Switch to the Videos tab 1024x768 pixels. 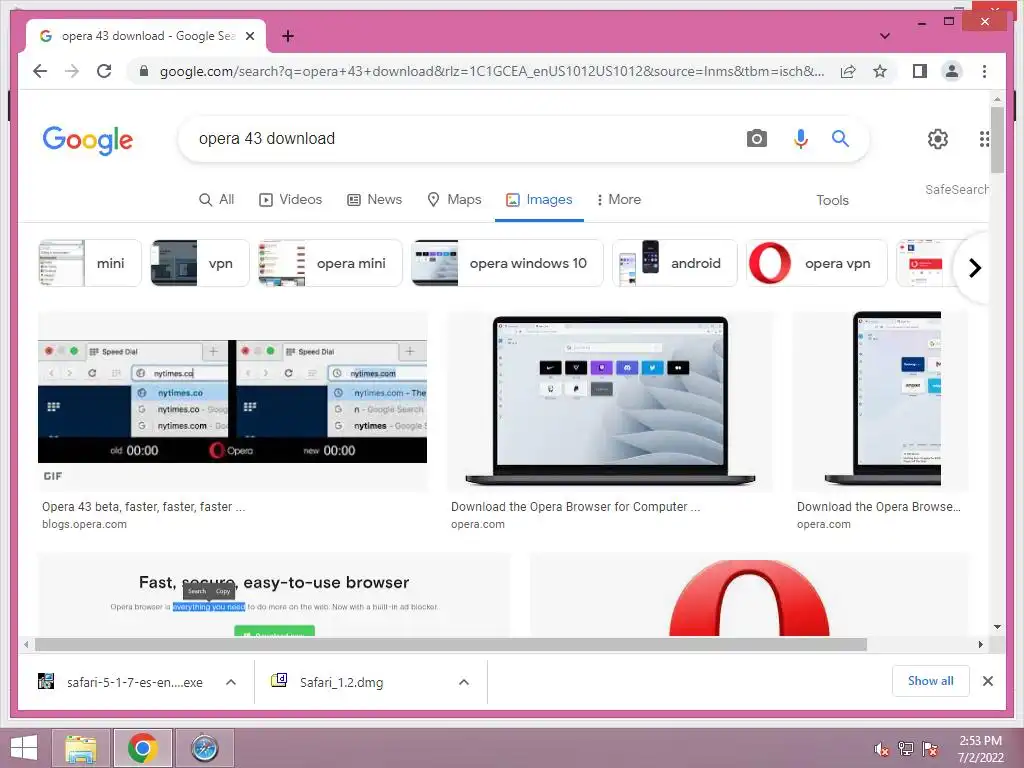pos(291,200)
